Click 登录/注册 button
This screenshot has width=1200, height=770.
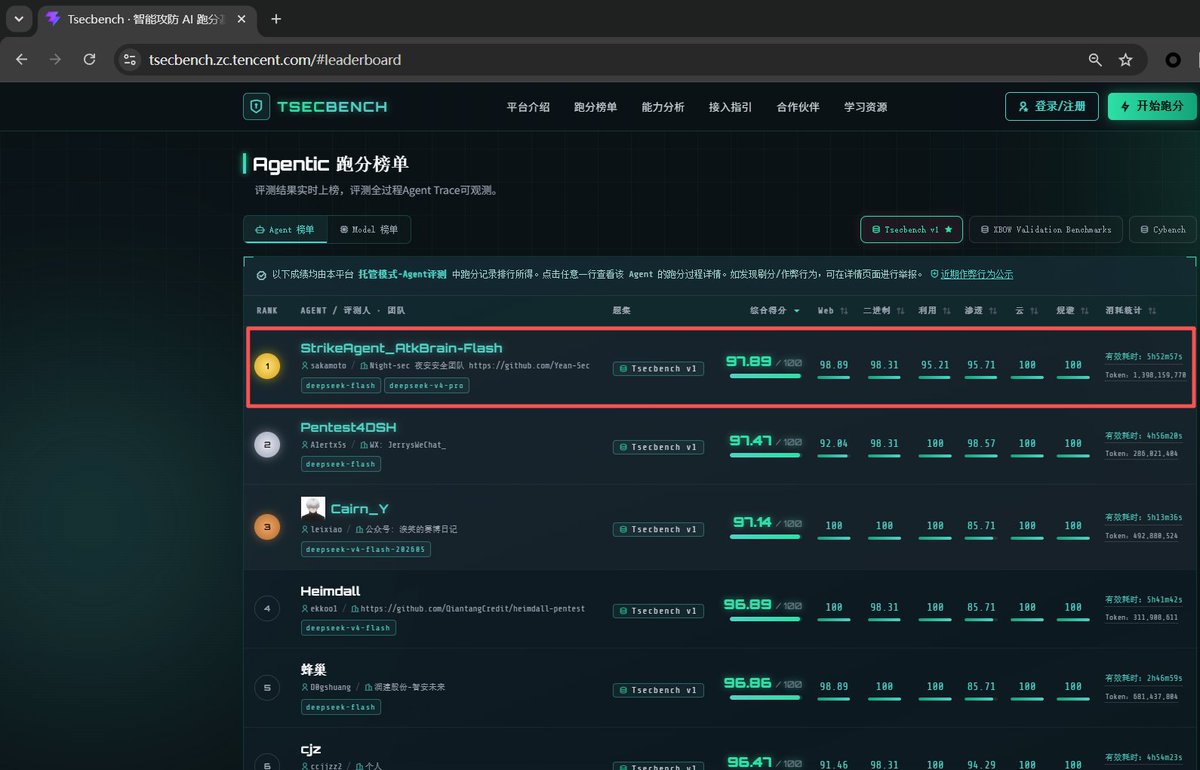[x=1052, y=106]
